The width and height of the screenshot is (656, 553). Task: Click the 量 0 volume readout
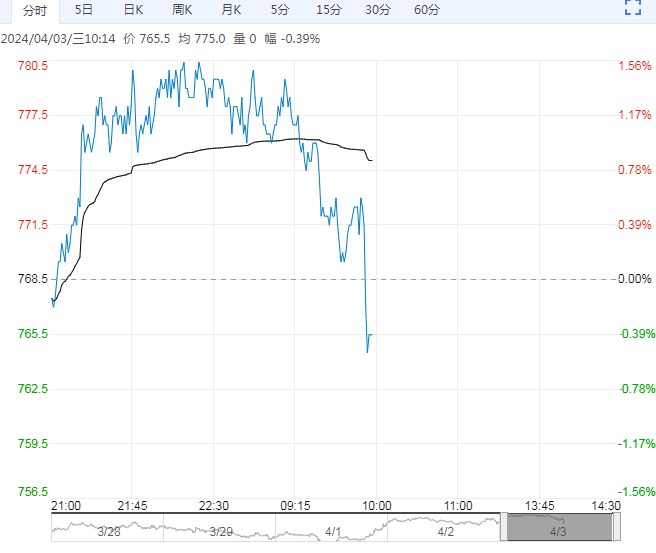pyautogui.click(x=245, y=39)
